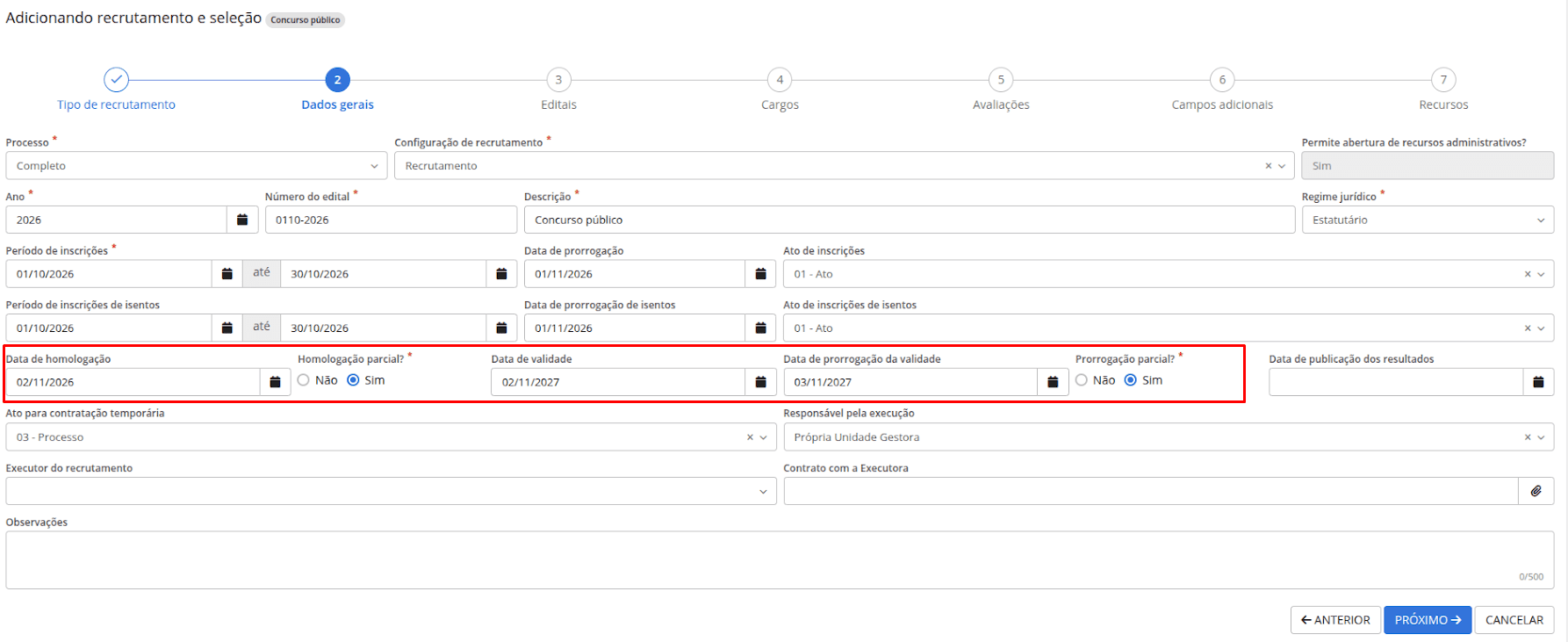1568x642 pixels.
Task: Go to step 5 Avaliações
Action: (1001, 90)
